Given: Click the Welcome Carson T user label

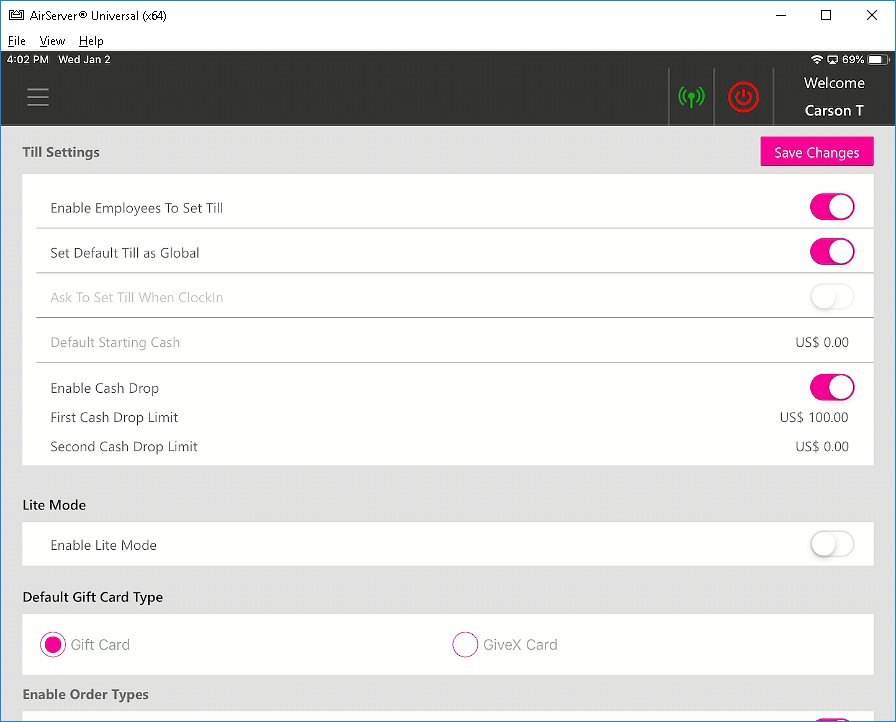Looking at the screenshot, I should pyautogui.click(x=834, y=97).
